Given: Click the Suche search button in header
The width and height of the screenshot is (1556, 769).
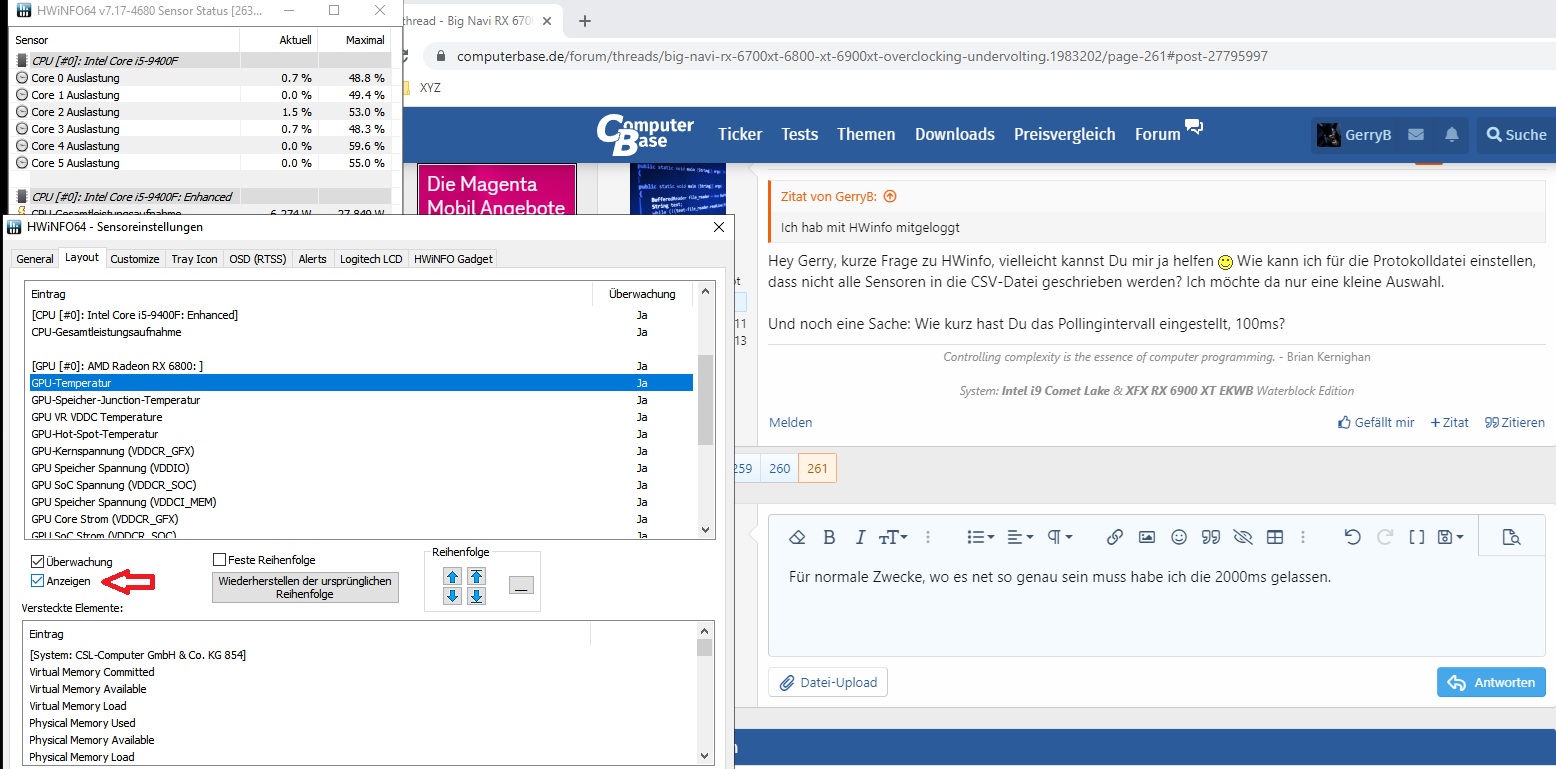Looking at the screenshot, I should 1516,134.
